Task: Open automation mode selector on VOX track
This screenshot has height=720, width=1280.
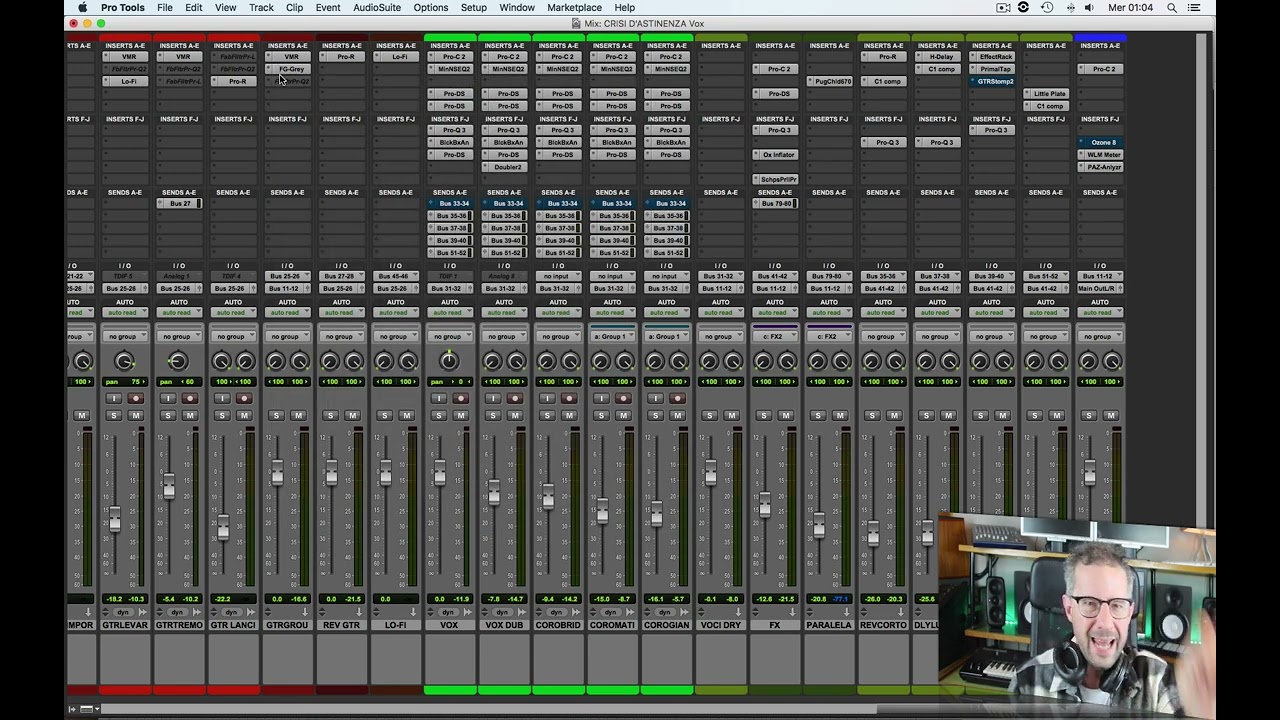Action: pos(449,313)
